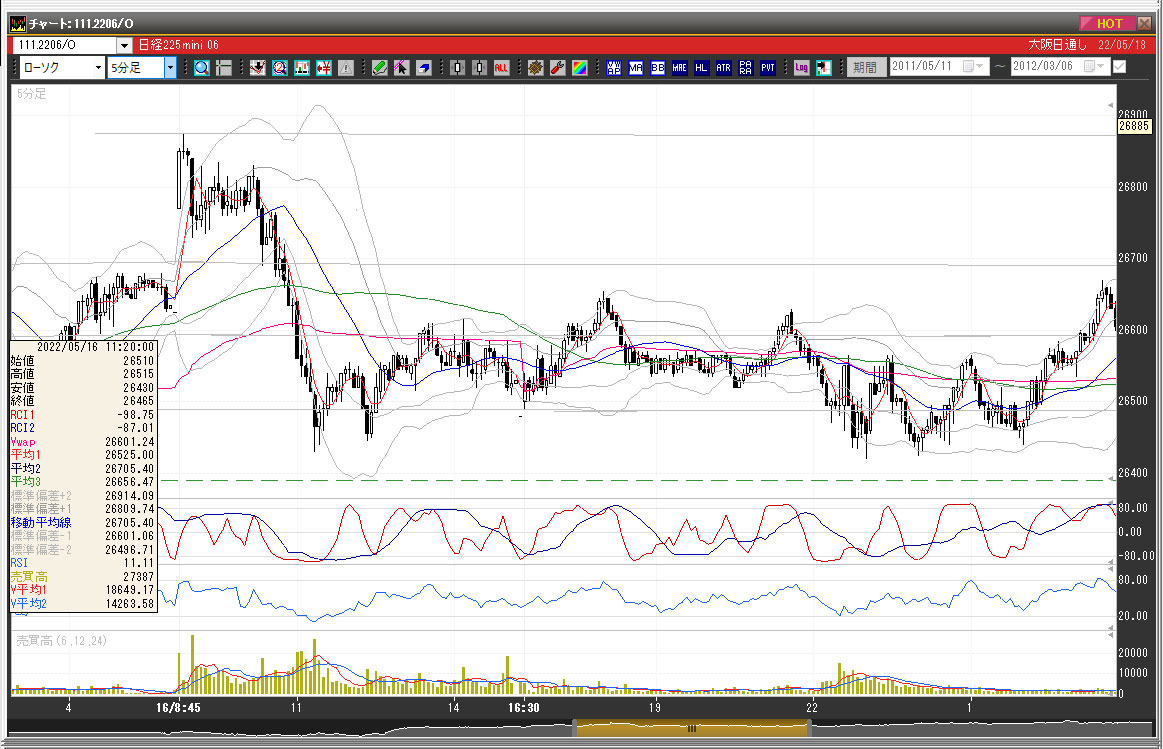Click the 大阪日通し session label
This screenshot has height=749, width=1163.
[1057, 45]
